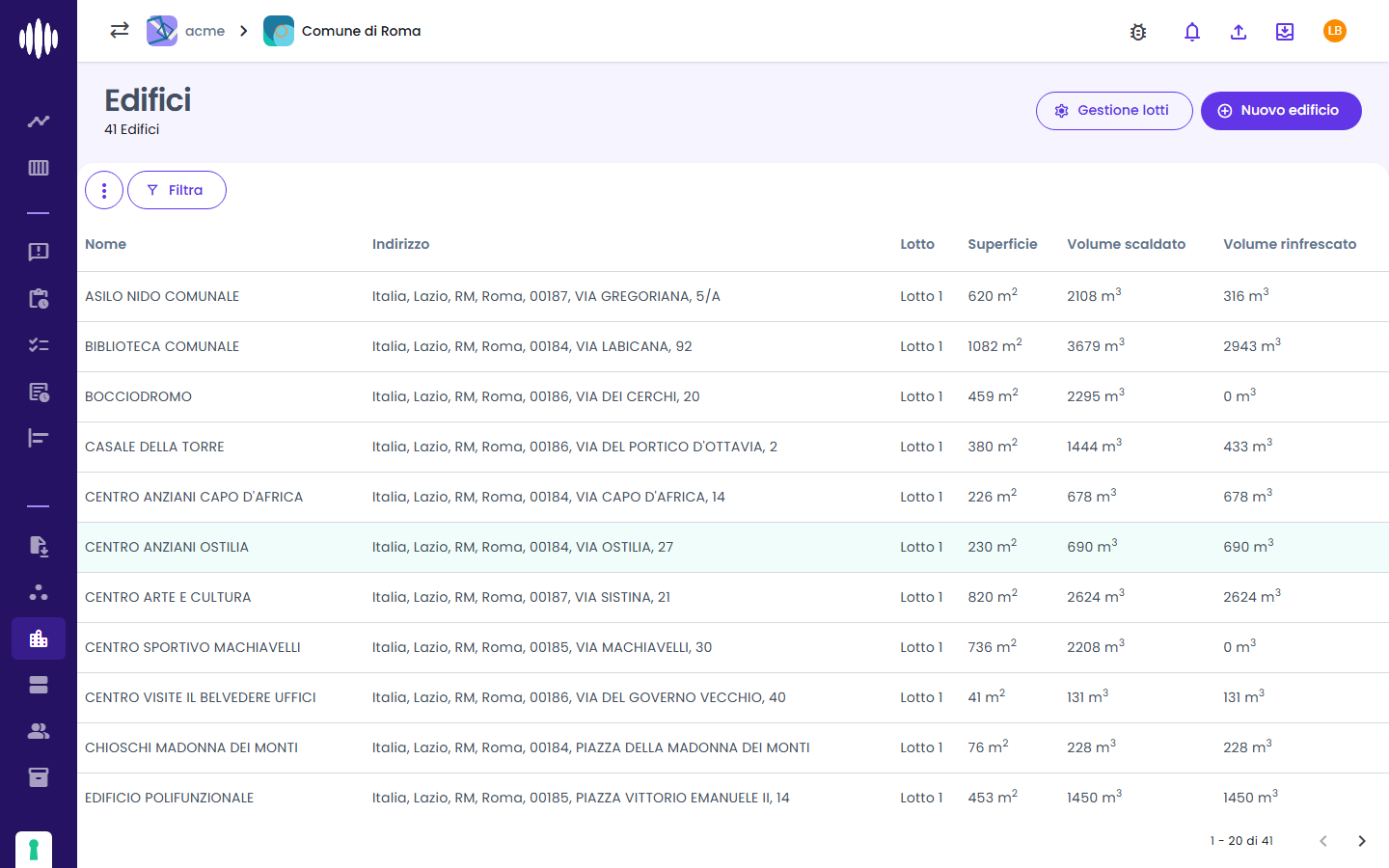This screenshot has width=1389, height=868.
Task: Go to the acme organization breadcrumb
Action: [186, 31]
